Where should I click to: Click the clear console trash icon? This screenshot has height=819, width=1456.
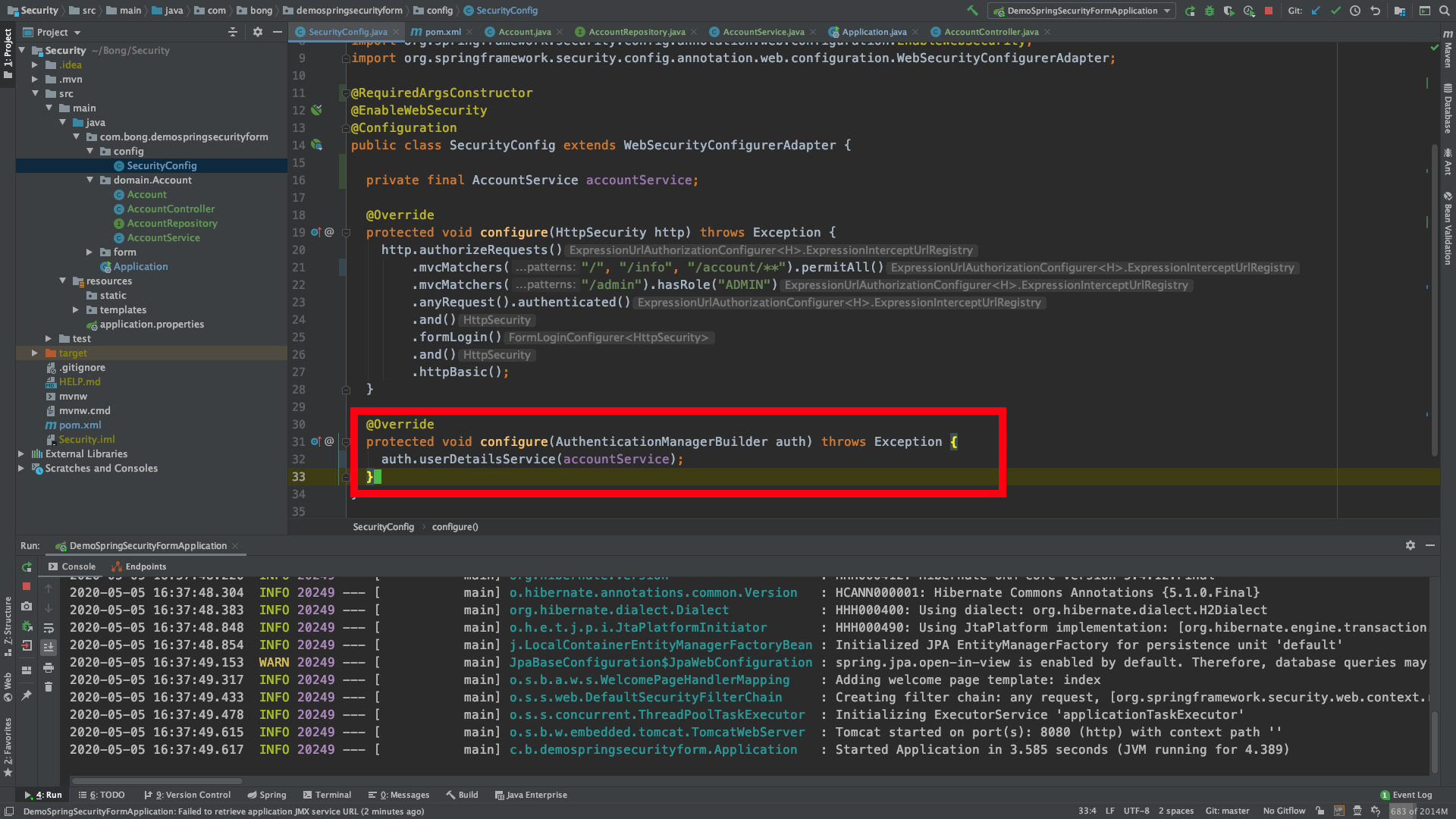49,687
